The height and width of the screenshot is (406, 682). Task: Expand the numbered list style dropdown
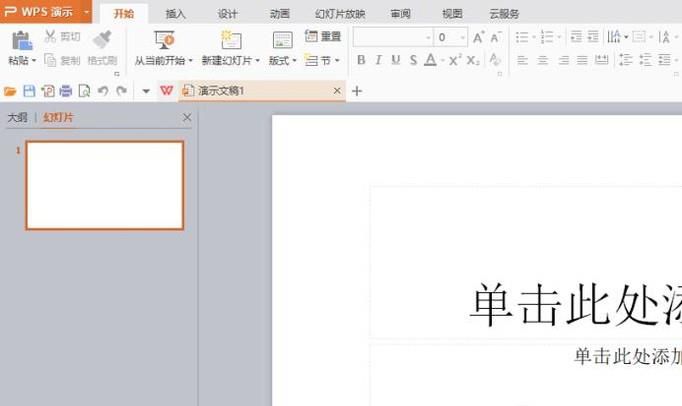(x=559, y=37)
